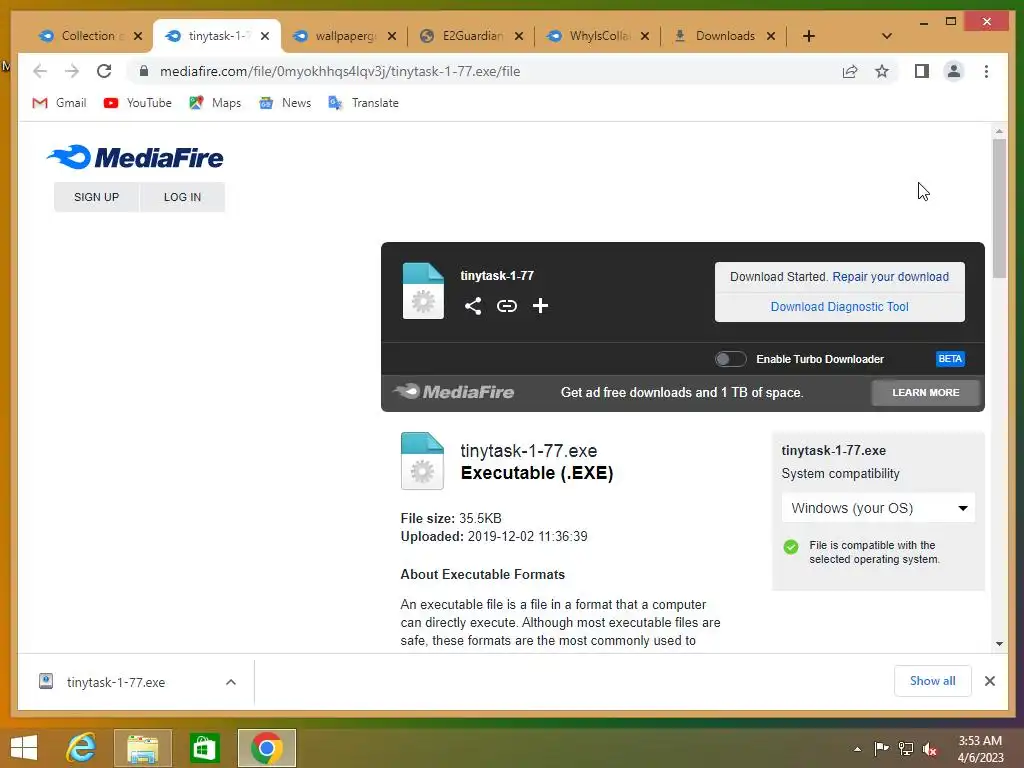
Task: Close the downloads bar
Action: coord(989,681)
